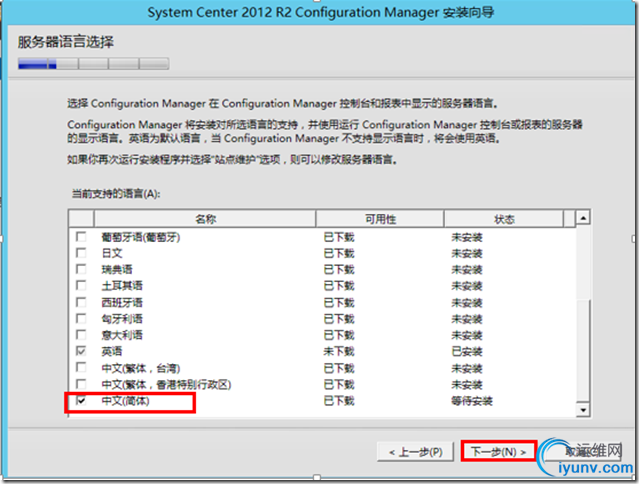The image size is (639, 484).
Task: Check the 土耳其语 language box
Action: pos(81,285)
